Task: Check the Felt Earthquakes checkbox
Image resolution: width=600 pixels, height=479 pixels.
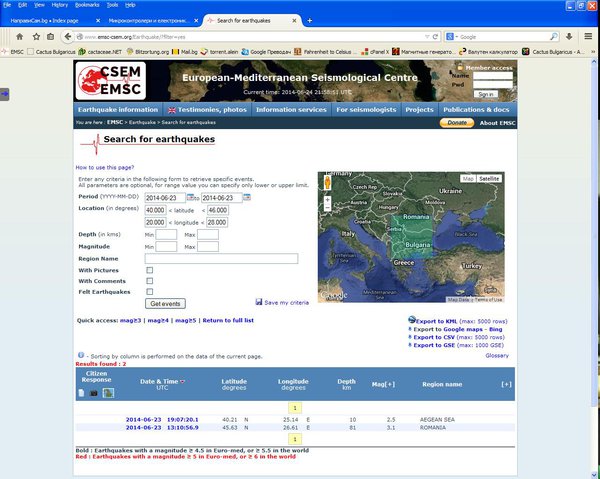Action: pos(150,292)
